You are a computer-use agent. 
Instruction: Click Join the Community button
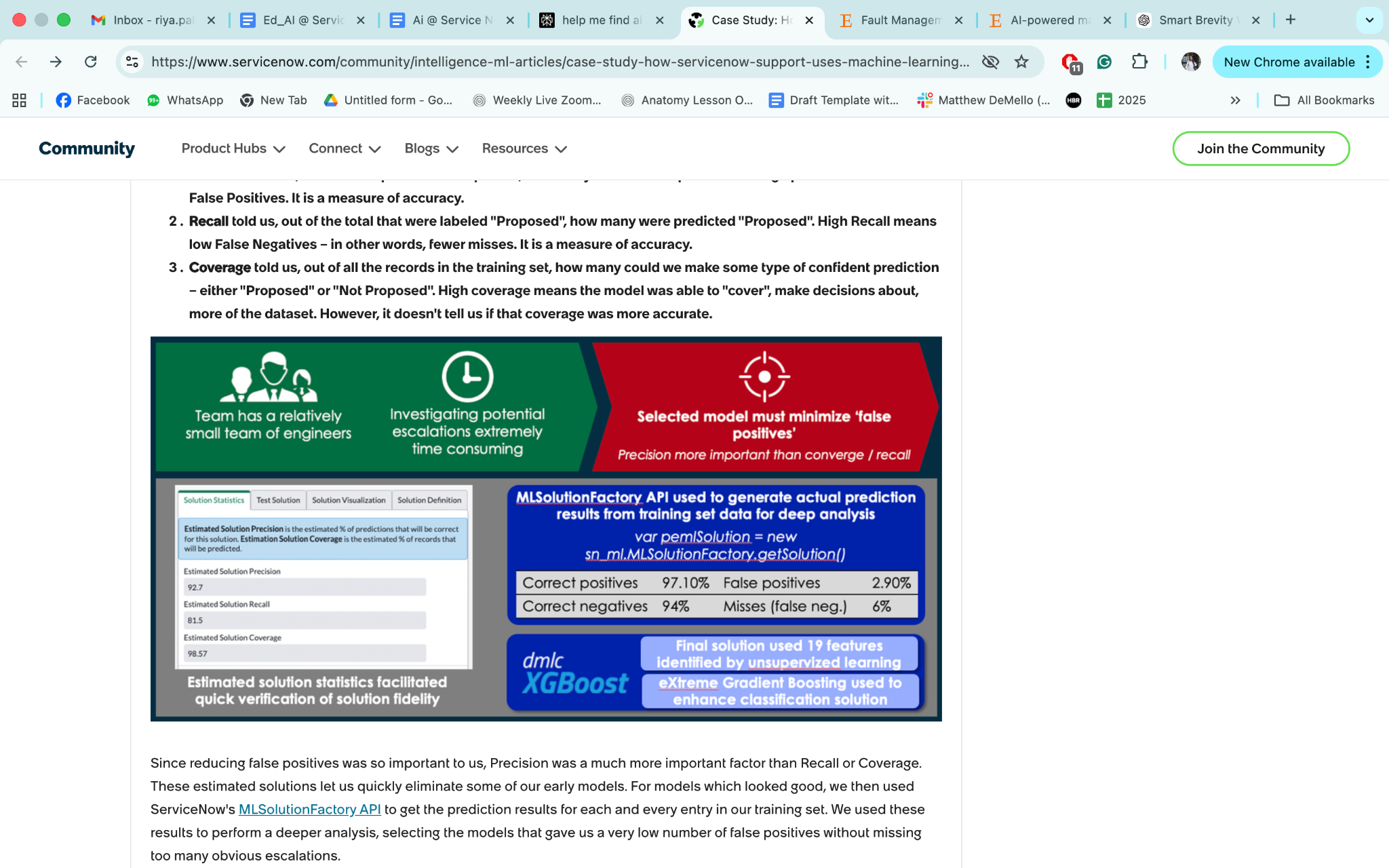click(x=1261, y=149)
